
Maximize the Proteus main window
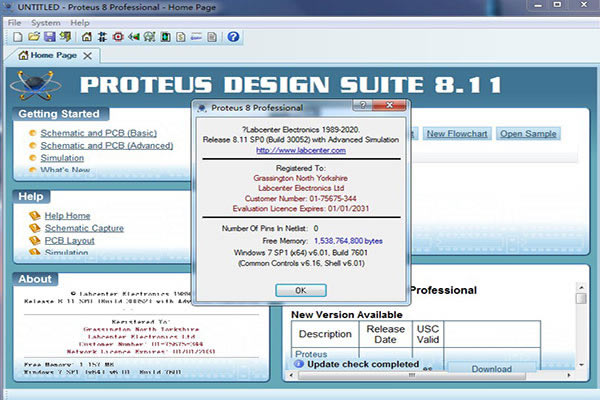coord(558,5)
